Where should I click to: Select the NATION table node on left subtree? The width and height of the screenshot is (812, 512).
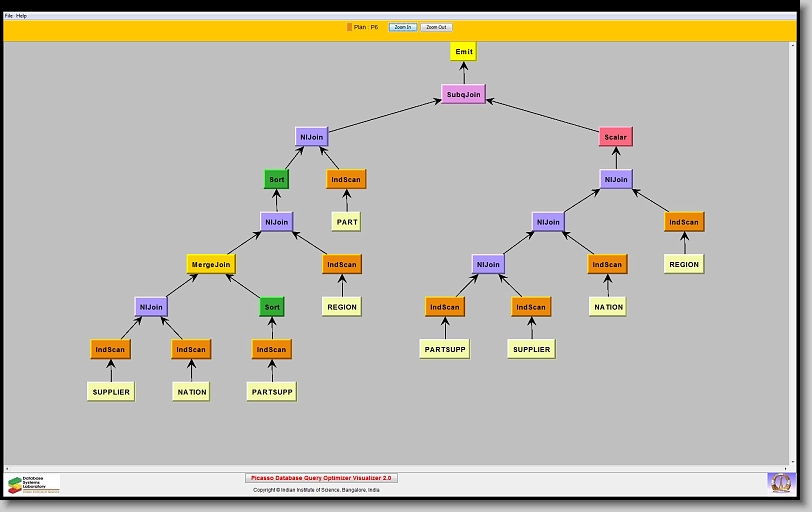click(190, 392)
